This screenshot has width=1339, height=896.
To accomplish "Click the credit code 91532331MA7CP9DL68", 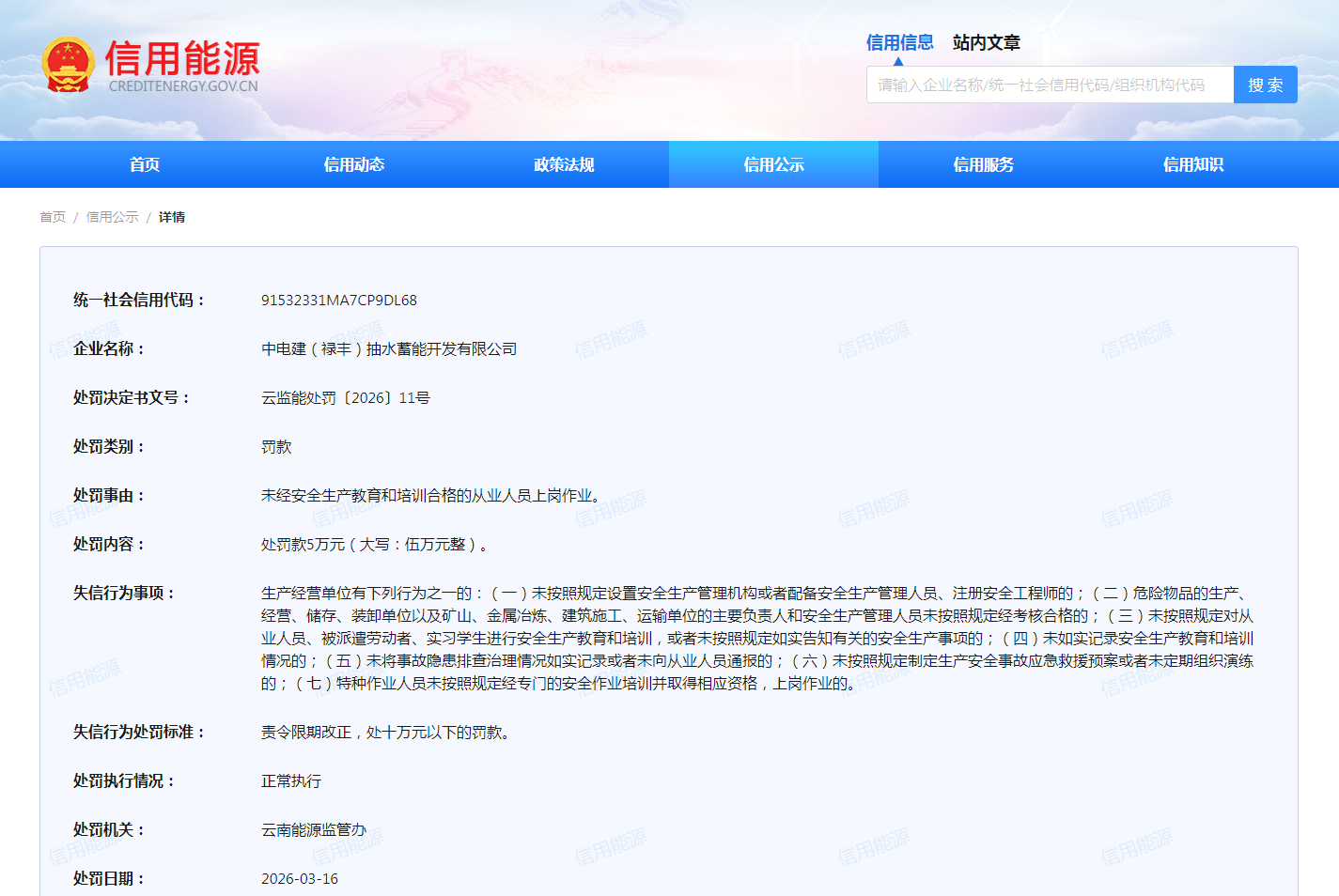I will [339, 301].
